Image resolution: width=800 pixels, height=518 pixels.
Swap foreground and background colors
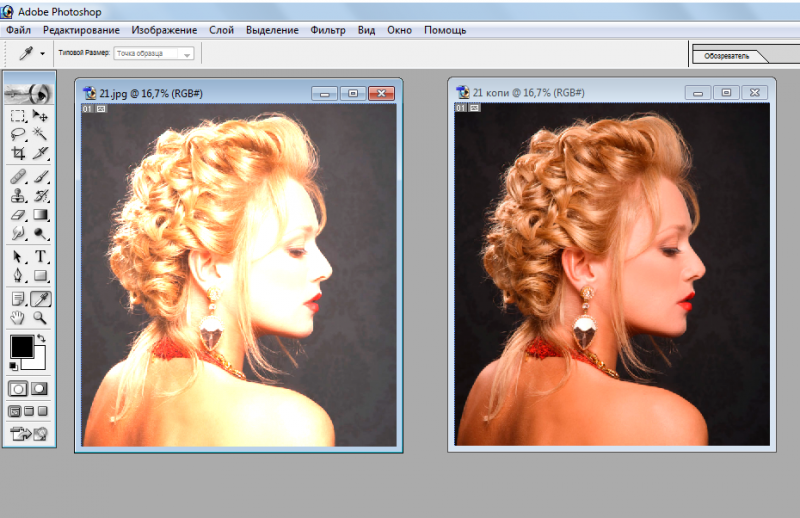coord(42,339)
